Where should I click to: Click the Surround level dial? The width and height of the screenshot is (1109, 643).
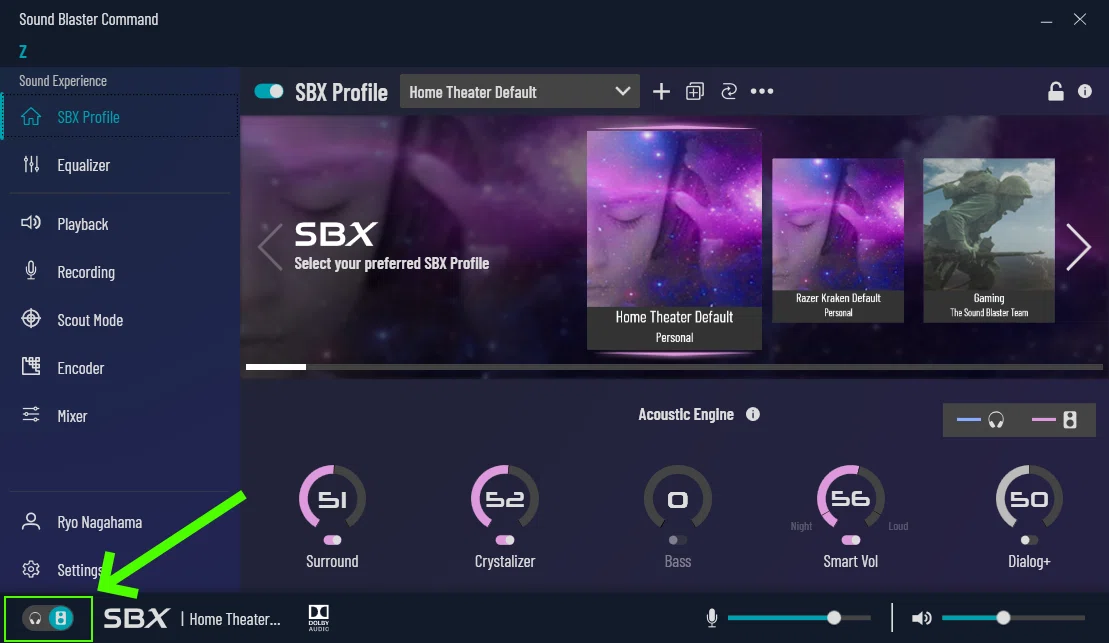click(x=332, y=498)
